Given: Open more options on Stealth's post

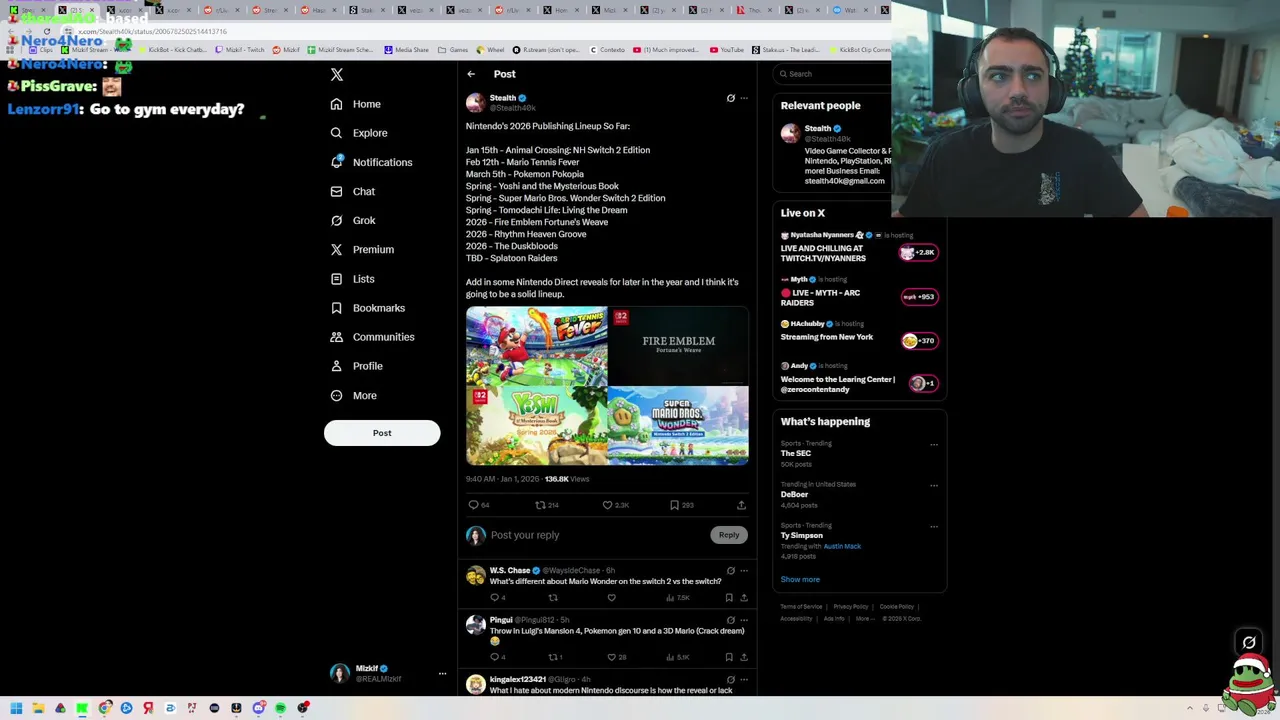Looking at the screenshot, I should [x=744, y=98].
